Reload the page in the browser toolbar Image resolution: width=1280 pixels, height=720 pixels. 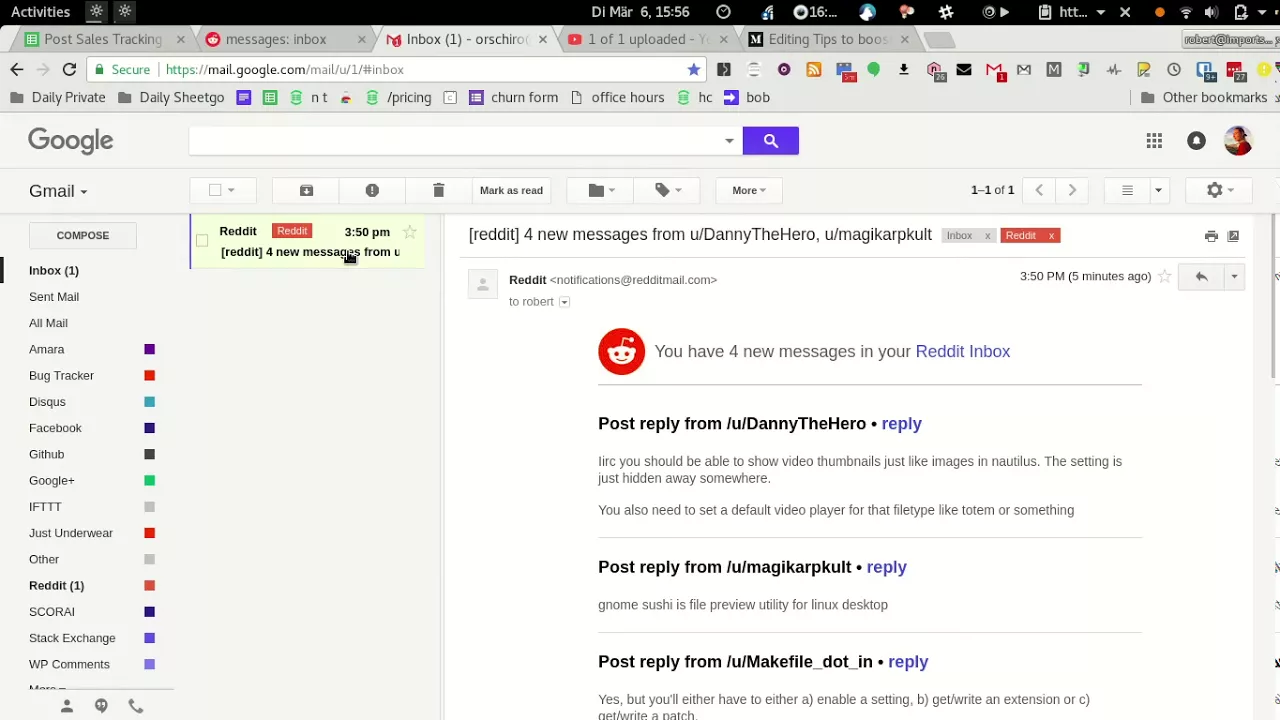(69, 69)
